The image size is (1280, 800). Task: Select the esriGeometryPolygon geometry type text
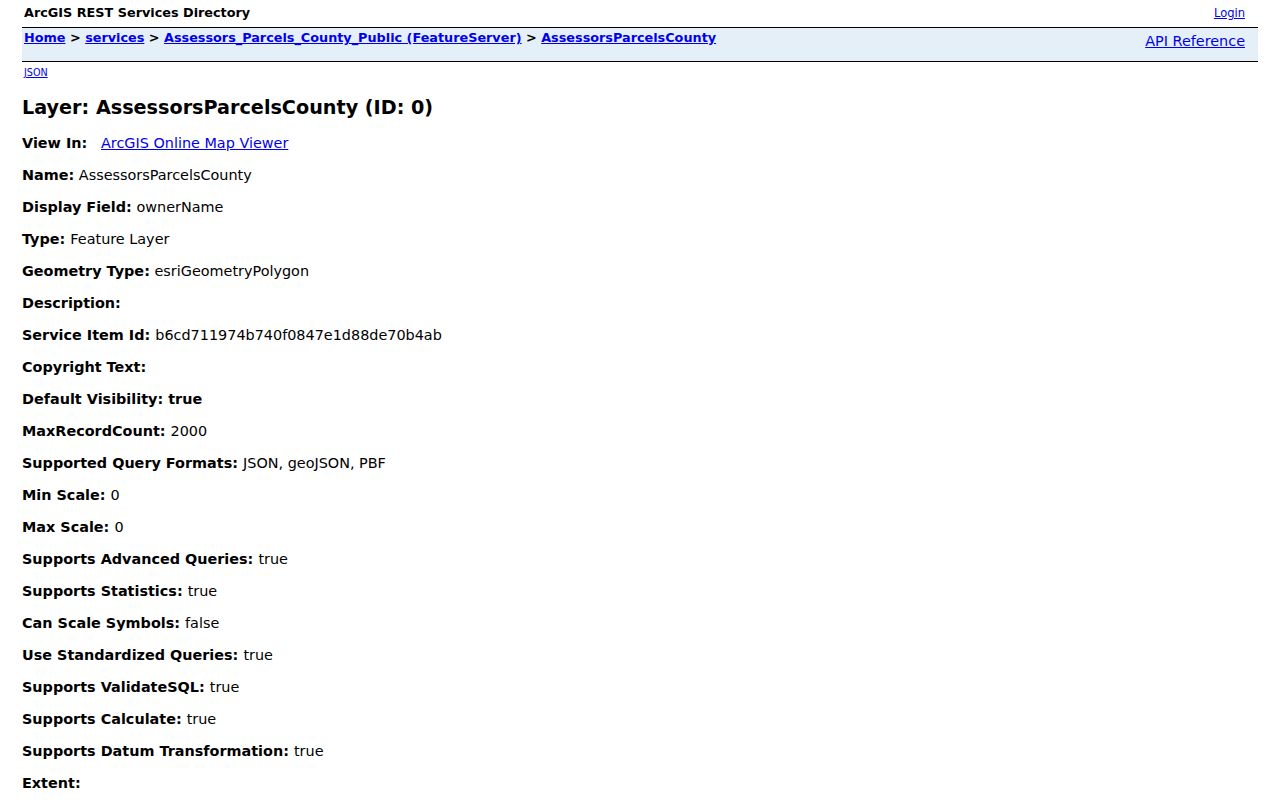tap(232, 271)
